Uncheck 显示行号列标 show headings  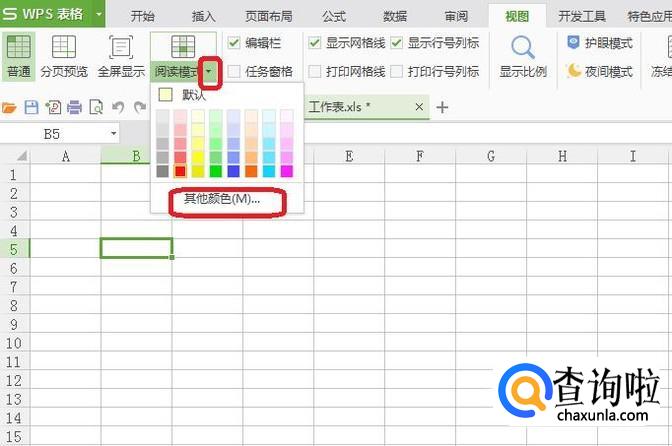(396, 43)
